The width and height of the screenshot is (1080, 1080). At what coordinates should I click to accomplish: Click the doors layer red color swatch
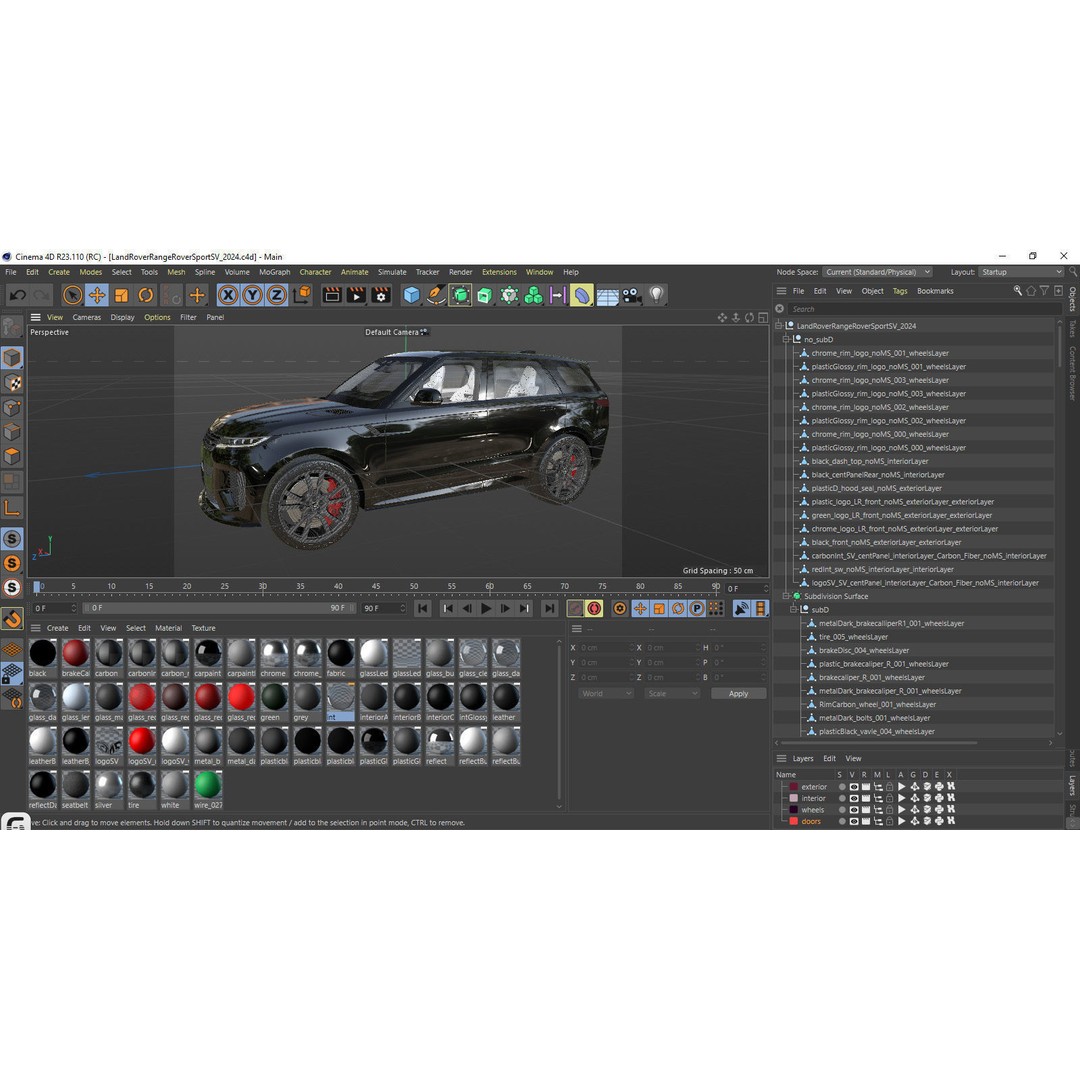[793, 821]
